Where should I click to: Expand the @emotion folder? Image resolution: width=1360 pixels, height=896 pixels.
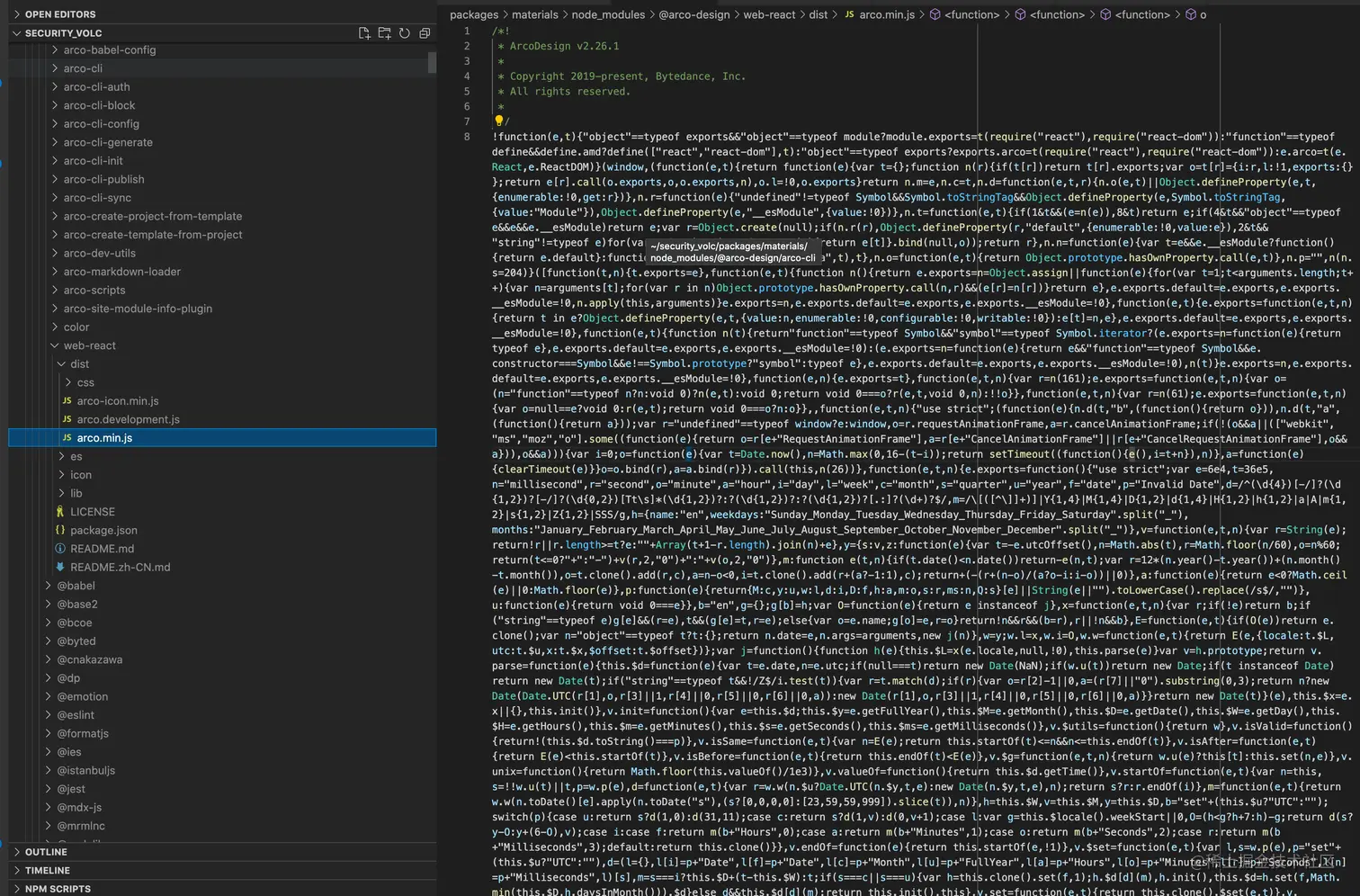coord(49,696)
